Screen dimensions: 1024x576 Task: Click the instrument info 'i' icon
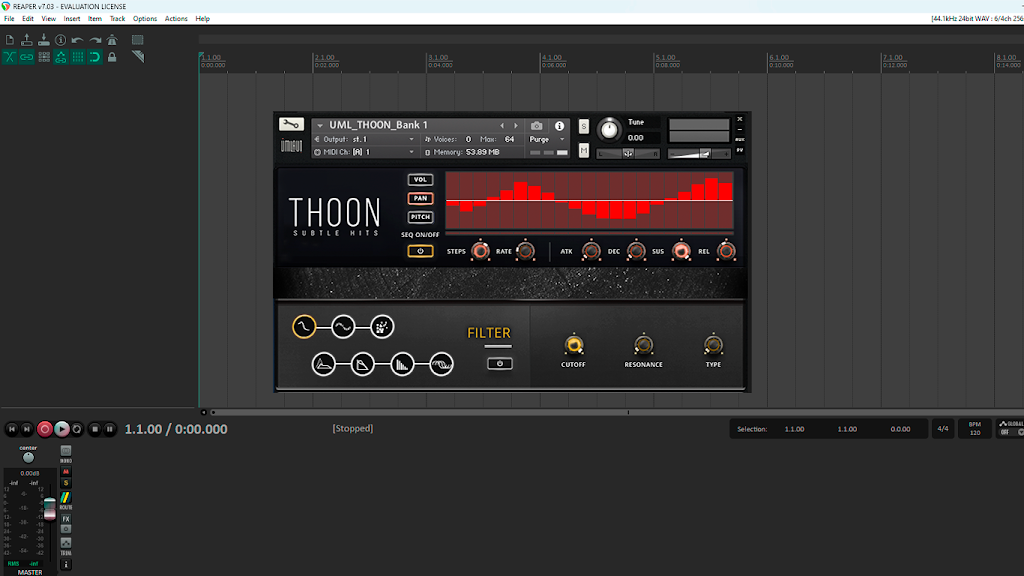point(560,125)
